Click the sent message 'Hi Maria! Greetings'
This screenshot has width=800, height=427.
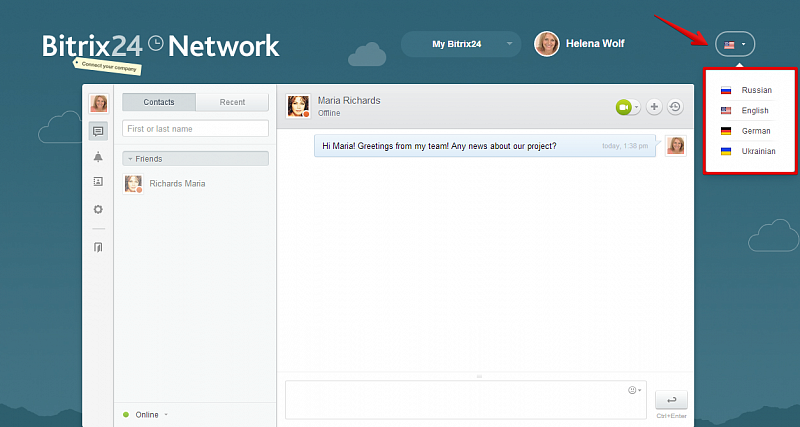485,146
